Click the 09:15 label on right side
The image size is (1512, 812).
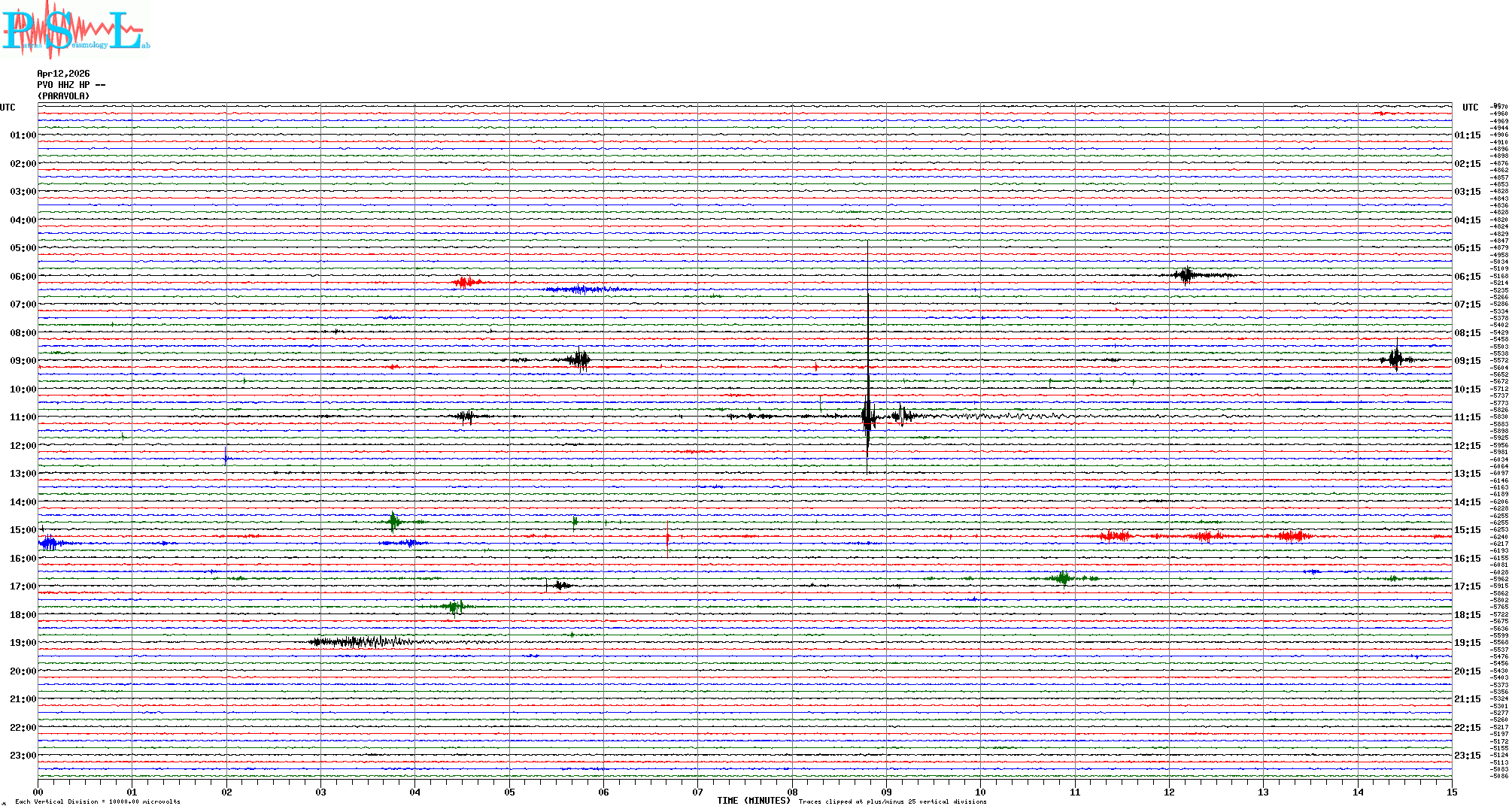point(1467,361)
